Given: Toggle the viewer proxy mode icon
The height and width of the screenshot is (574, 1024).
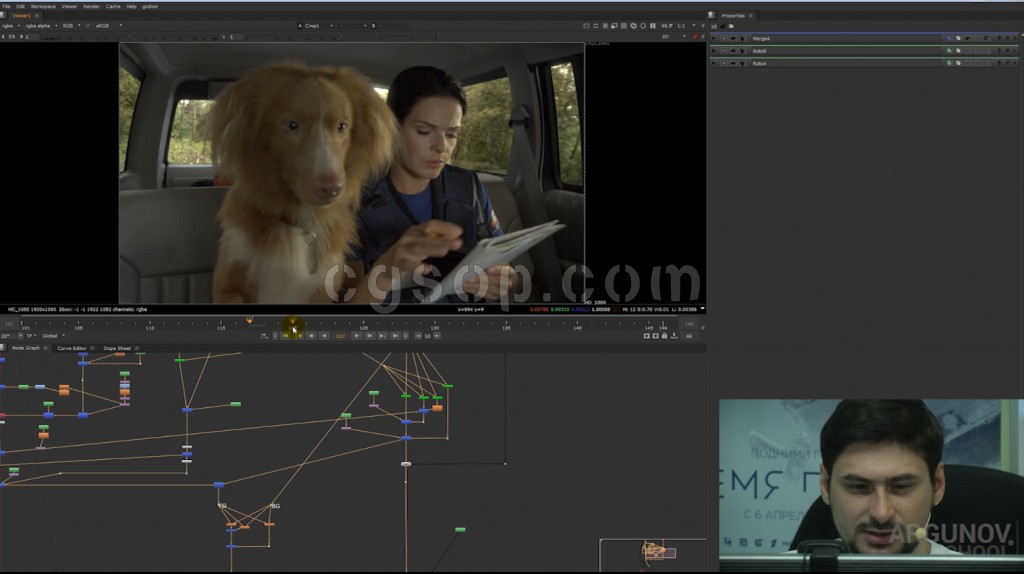Looking at the screenshot, I should [x=615, y=25].
